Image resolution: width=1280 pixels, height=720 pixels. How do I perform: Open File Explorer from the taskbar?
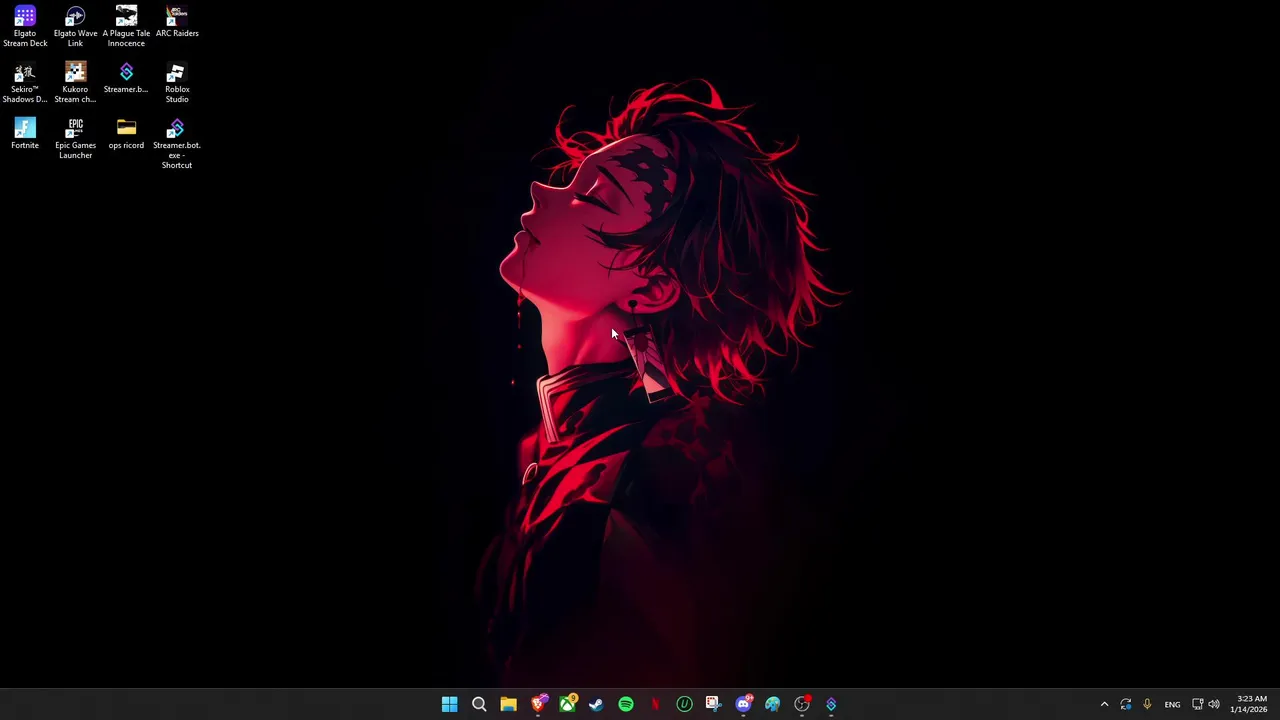[508, 705]
